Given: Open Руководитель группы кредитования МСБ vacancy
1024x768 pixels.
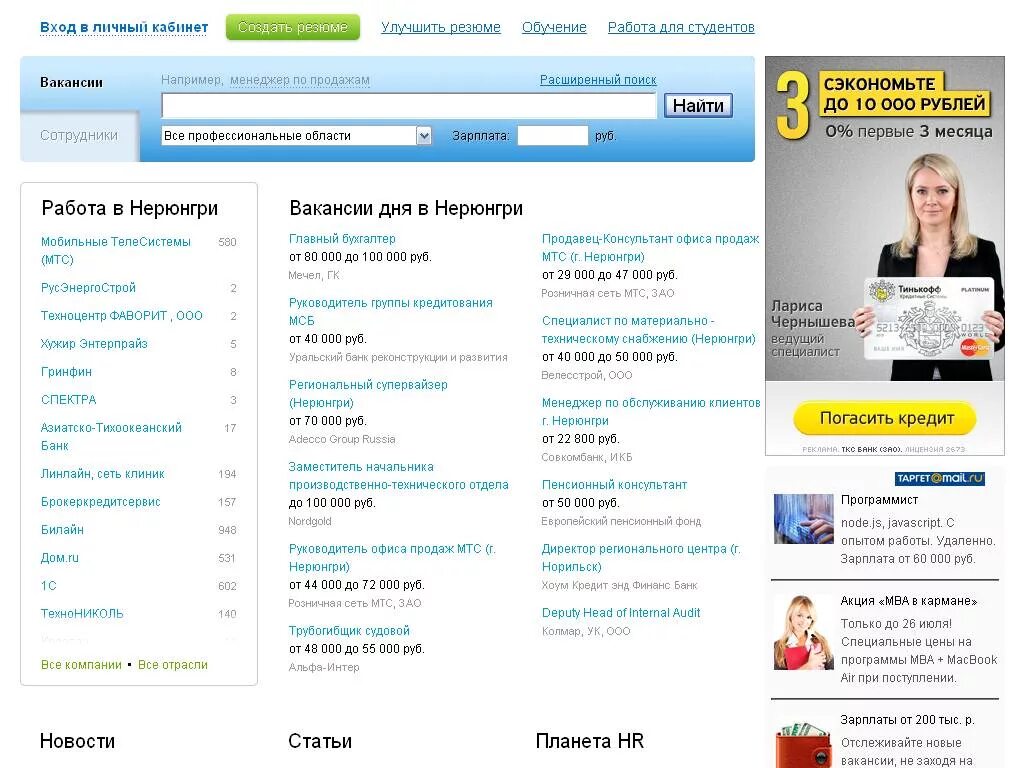Looking at the screenshot, I should (x=391, y=312).
